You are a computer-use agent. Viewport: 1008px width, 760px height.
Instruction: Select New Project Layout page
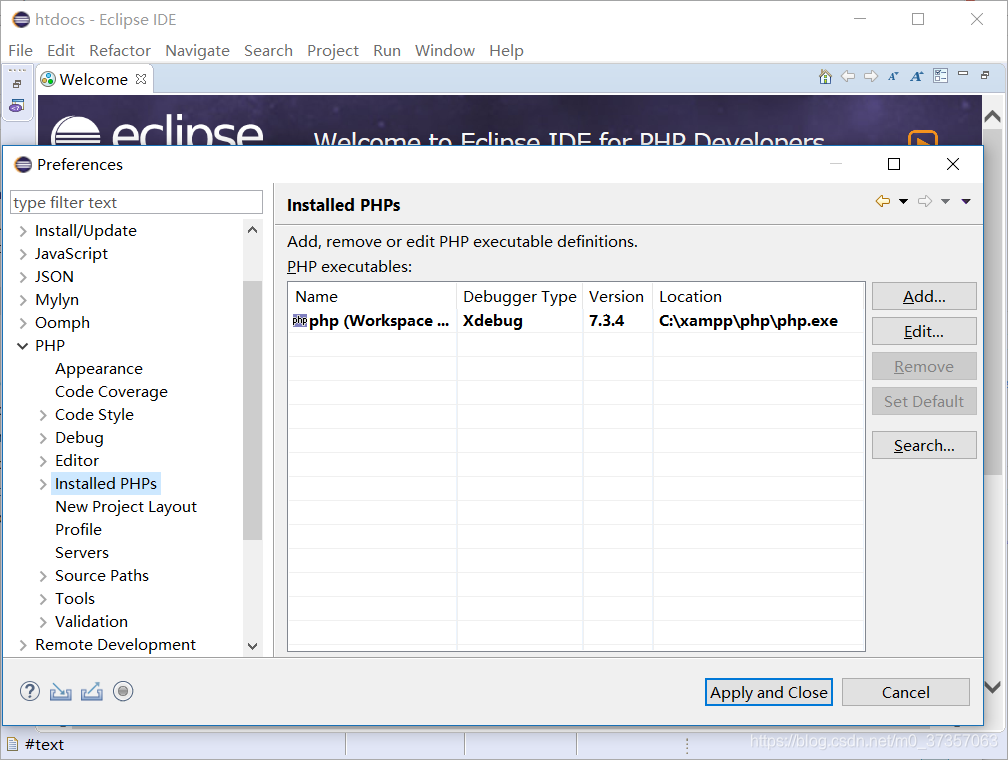pyautogui.click(x=126, y=507)
